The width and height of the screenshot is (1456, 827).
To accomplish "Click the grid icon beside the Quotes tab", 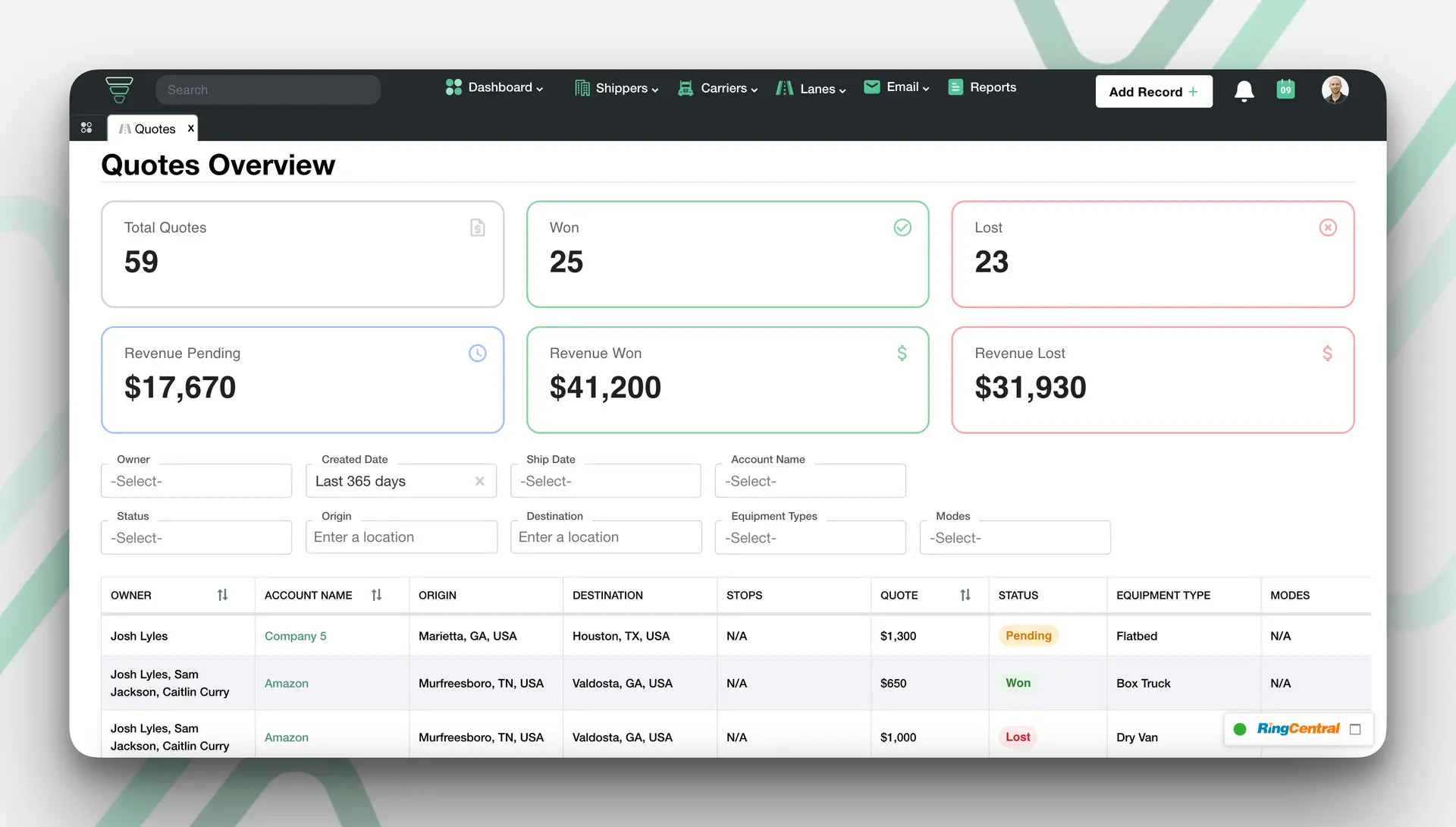I will click(87, 127).
